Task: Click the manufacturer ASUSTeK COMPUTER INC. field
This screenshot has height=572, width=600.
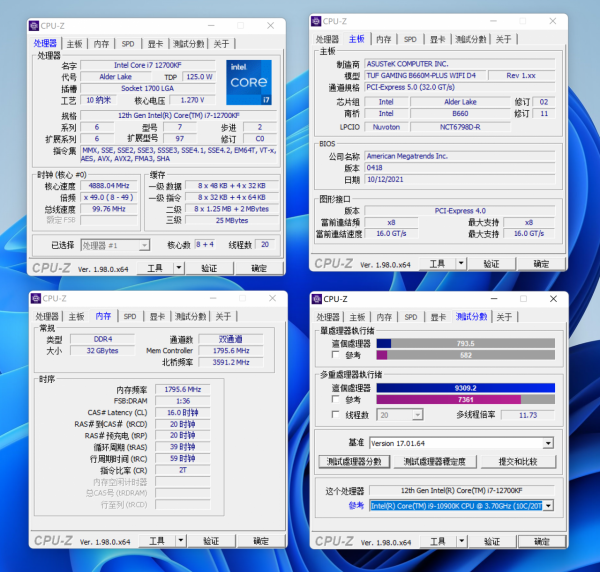Action: tap(460, 64)
